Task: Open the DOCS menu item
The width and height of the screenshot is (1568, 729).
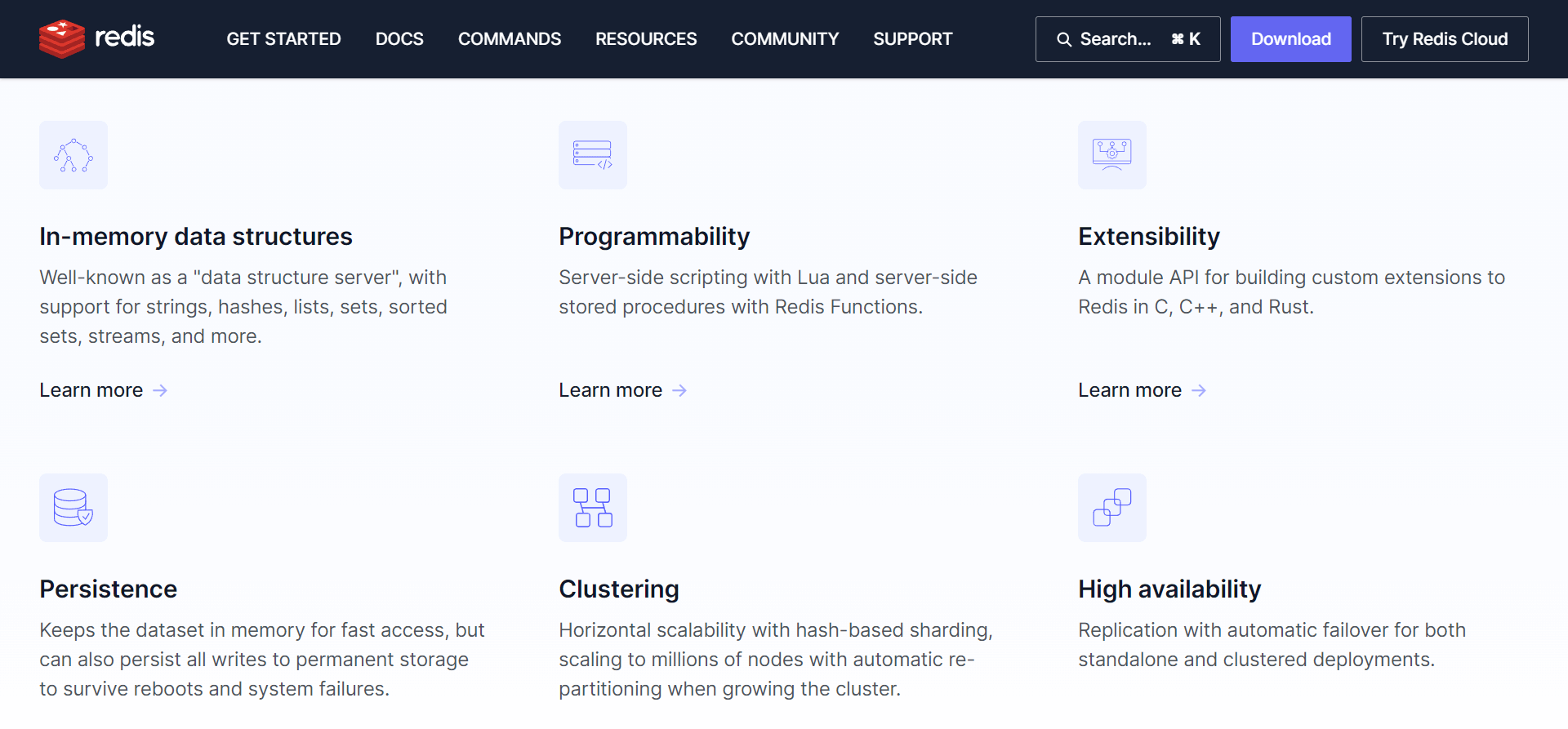Action: pos(399,39)
